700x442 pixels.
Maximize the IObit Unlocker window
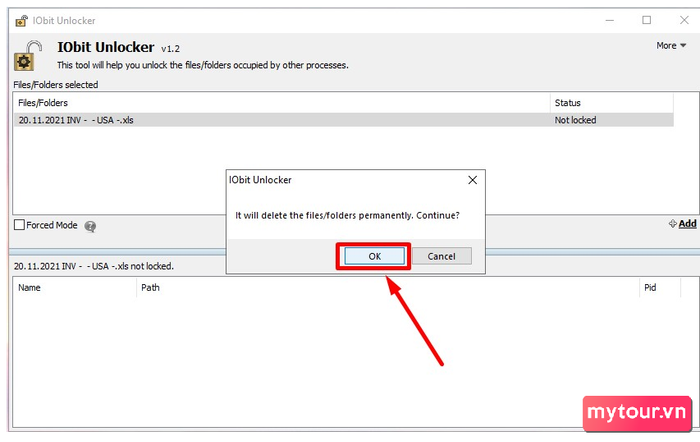[x=646, y=20]
